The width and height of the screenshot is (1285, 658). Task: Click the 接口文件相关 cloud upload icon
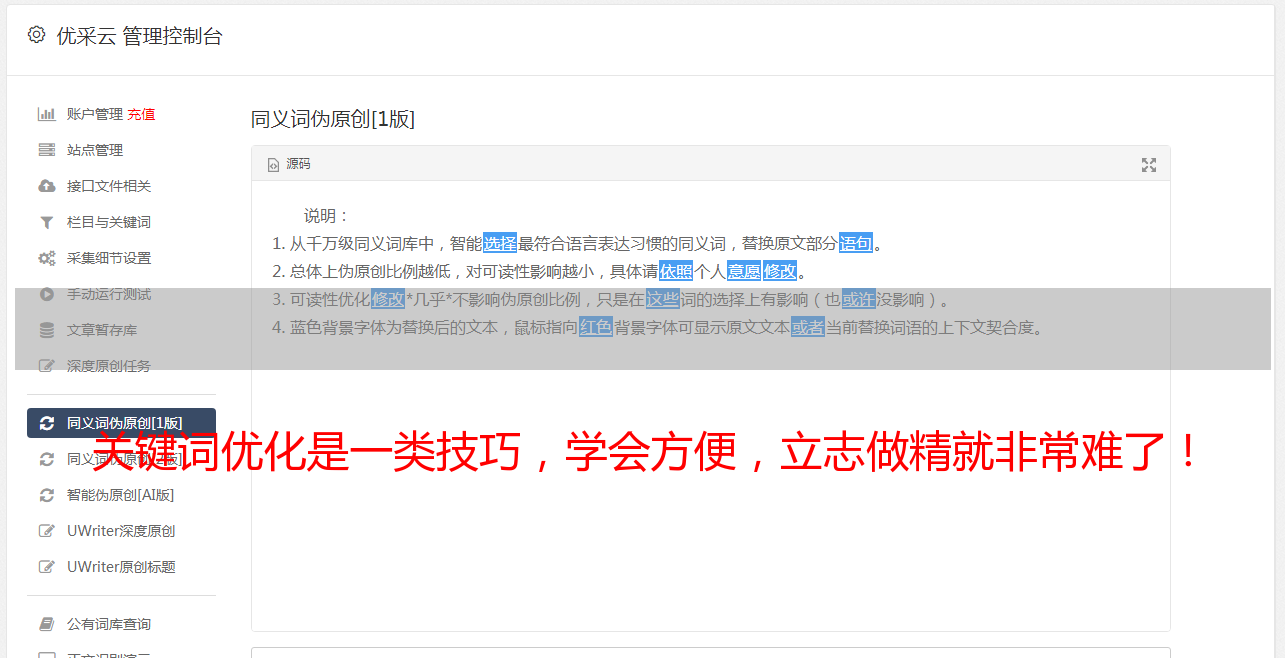coord(46,186)
